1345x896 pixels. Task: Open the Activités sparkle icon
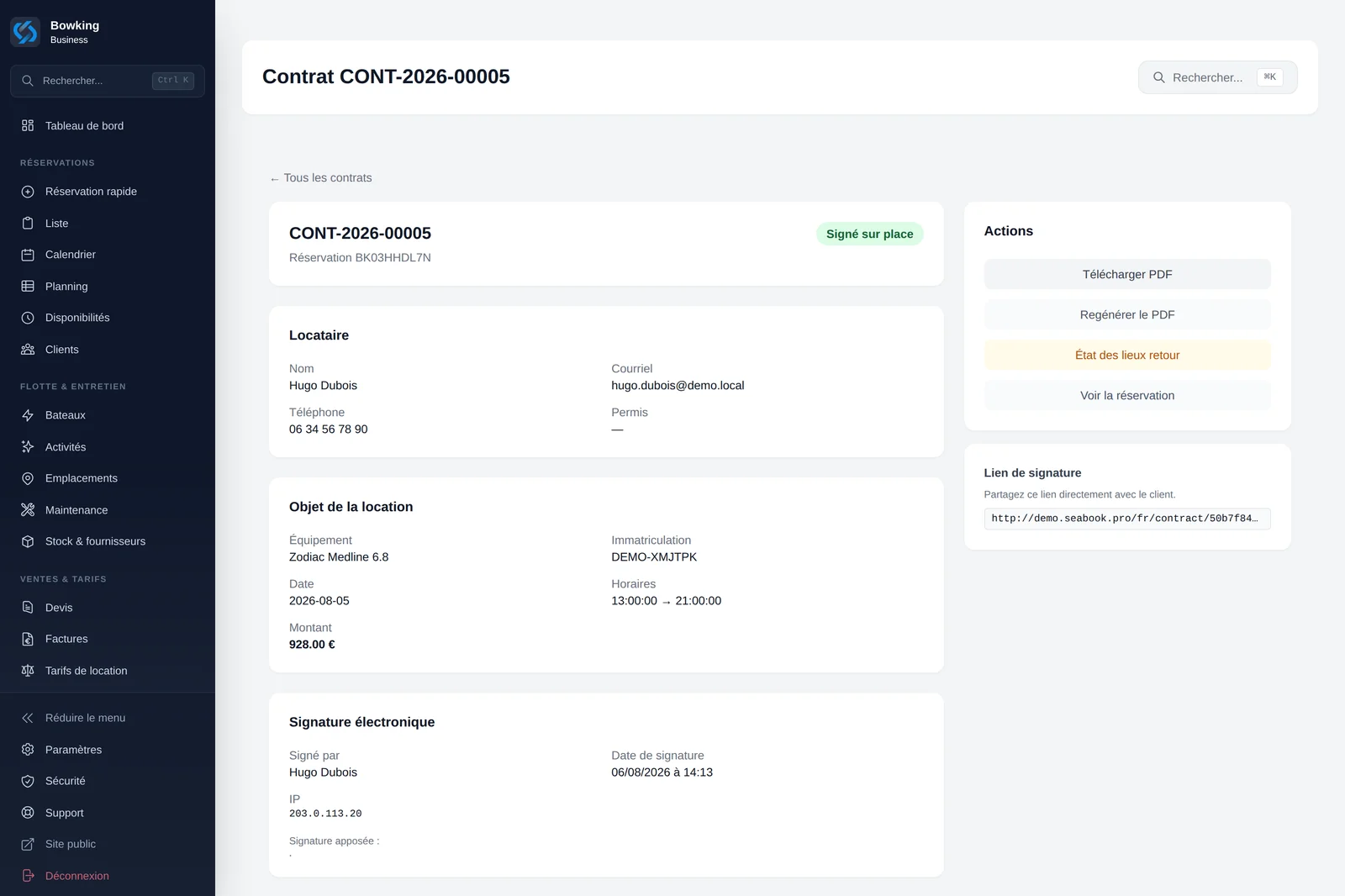point(28,447)
